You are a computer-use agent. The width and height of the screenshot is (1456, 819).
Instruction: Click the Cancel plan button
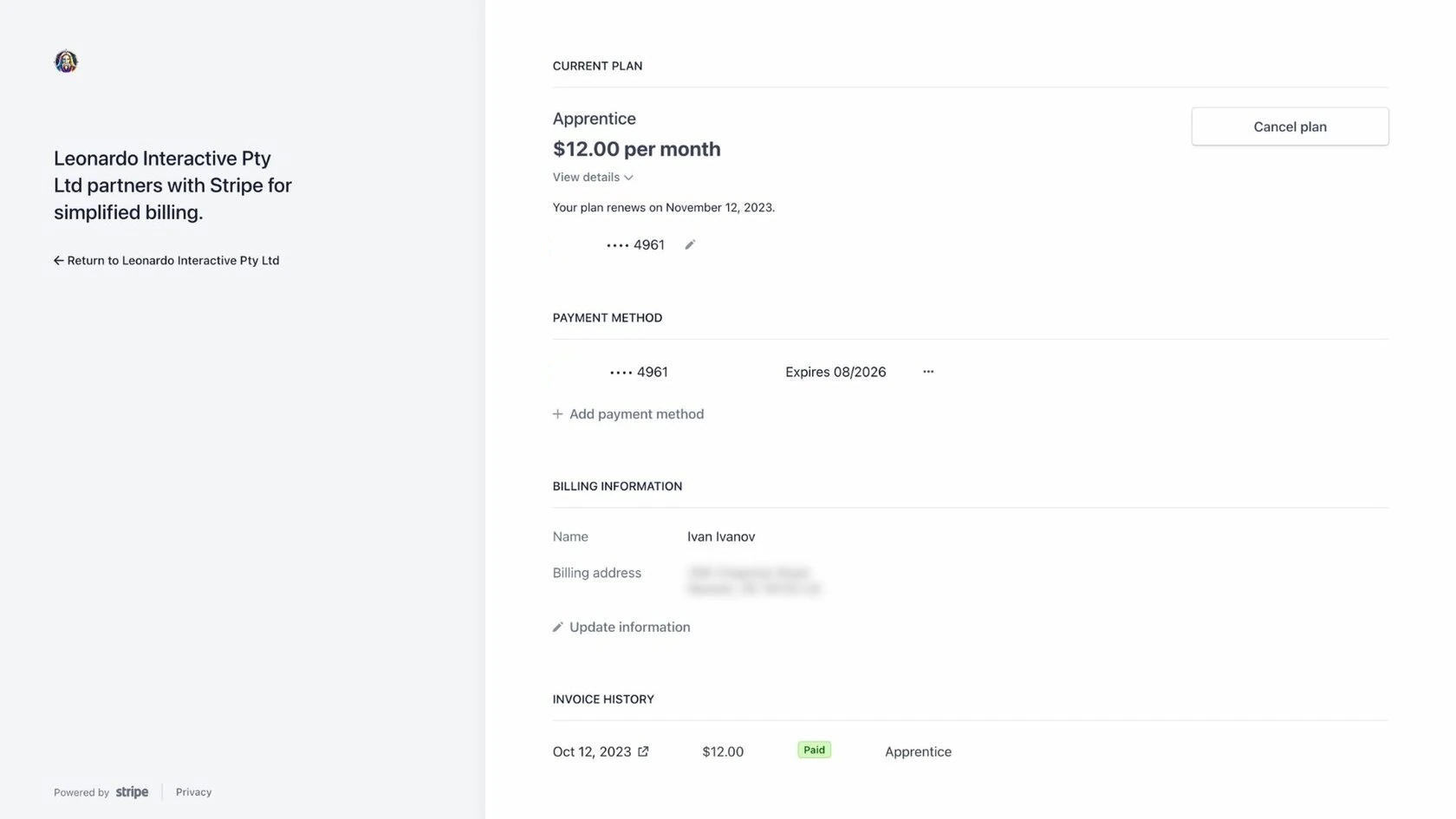click(1290, 127)
